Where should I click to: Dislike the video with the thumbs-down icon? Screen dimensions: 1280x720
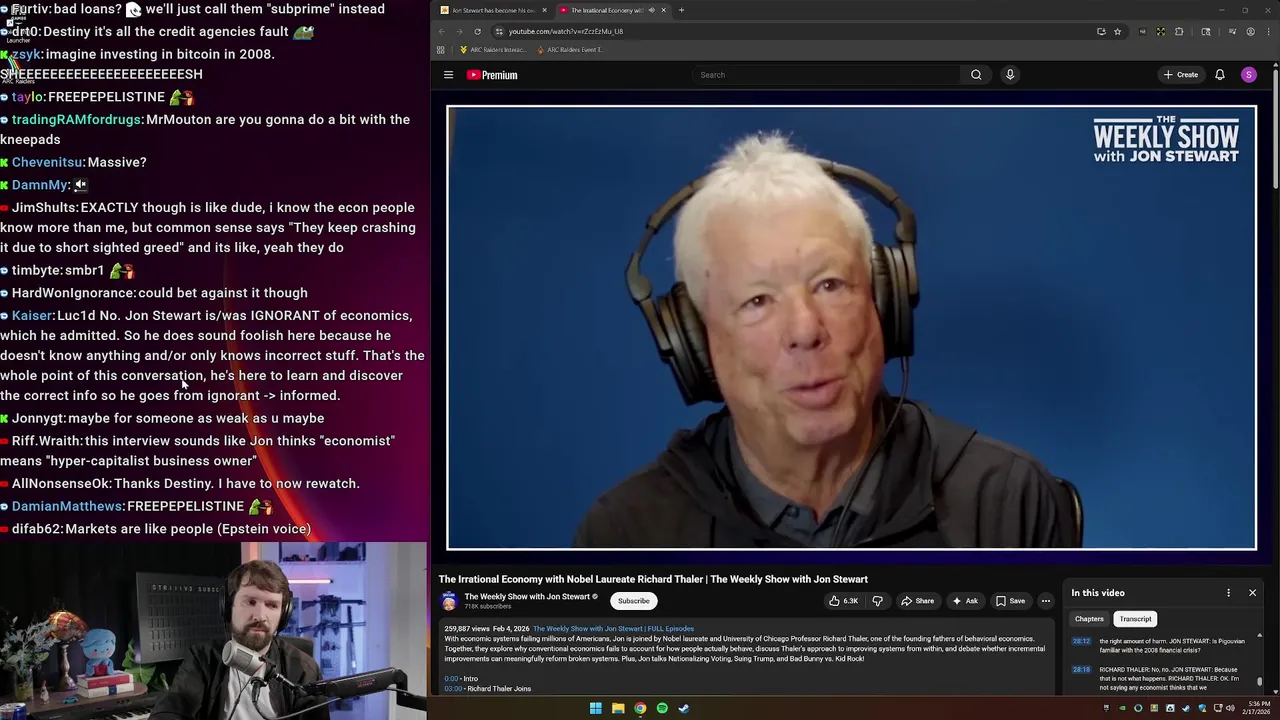click(878, 601)
